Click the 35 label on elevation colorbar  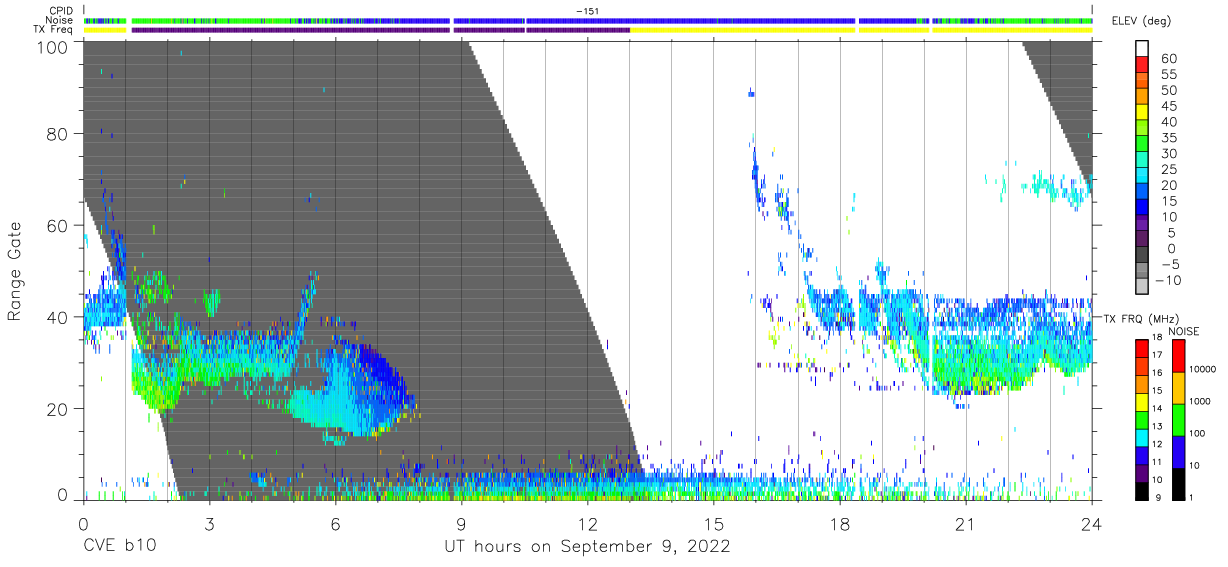[x=1169, y=138]
